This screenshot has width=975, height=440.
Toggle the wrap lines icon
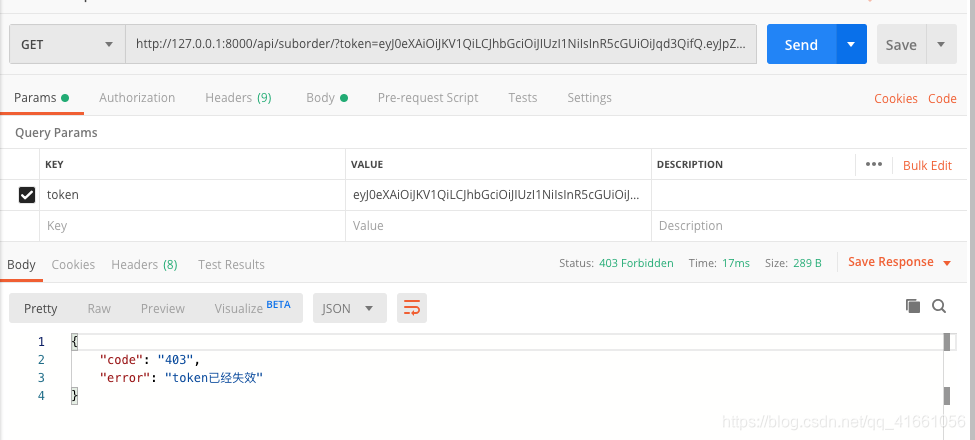412,308
